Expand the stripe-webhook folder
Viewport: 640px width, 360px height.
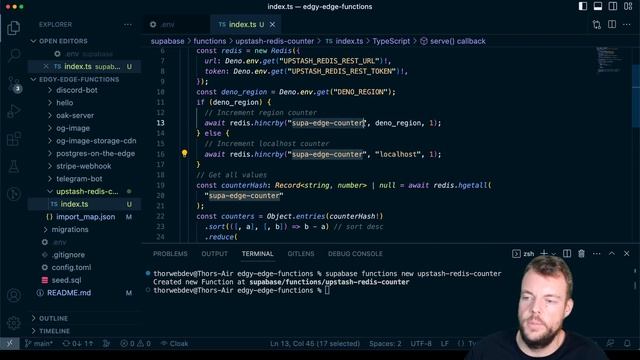(x=84, y=166)
